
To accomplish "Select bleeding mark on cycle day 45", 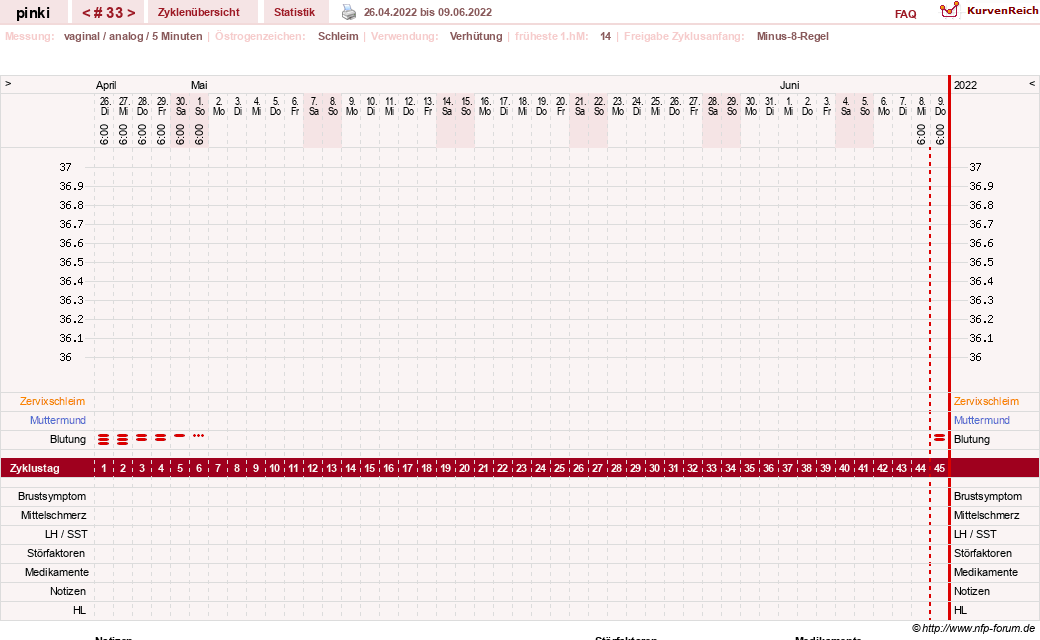I will 939,438.
